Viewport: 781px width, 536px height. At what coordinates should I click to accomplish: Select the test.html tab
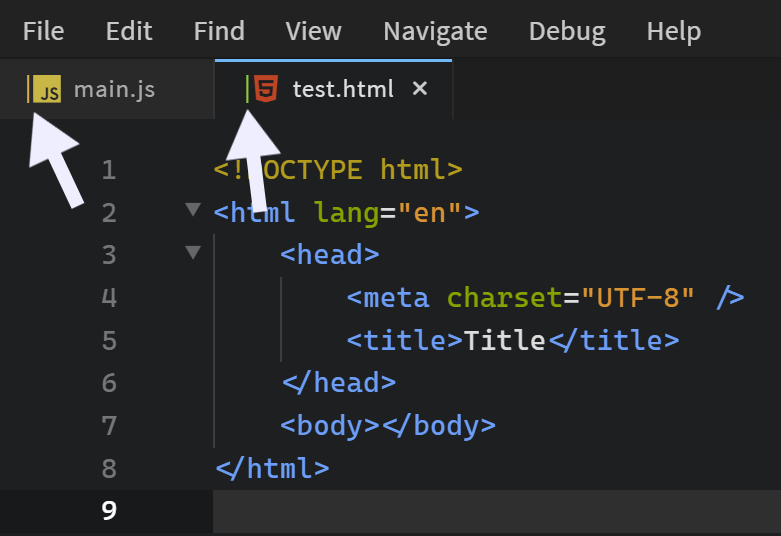(x=342, y=90)
